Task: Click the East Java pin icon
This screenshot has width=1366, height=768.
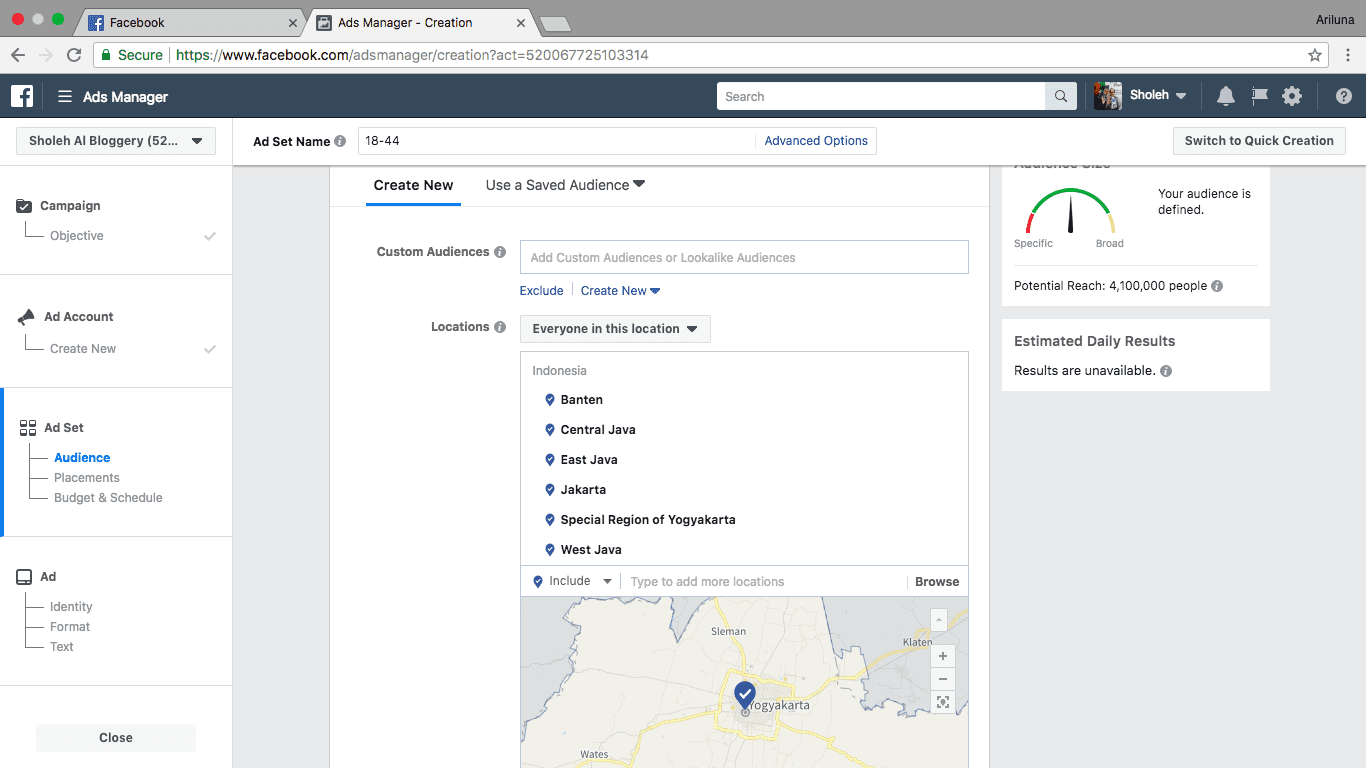Action: [x=549, y=460]
